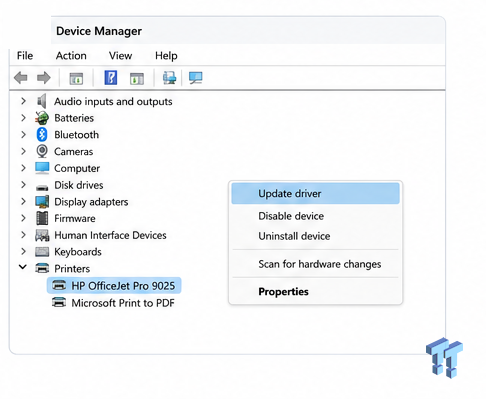Expand the Firmware node
The width and height of the screenshot is (486, 399).
click(x=23, y=218)
